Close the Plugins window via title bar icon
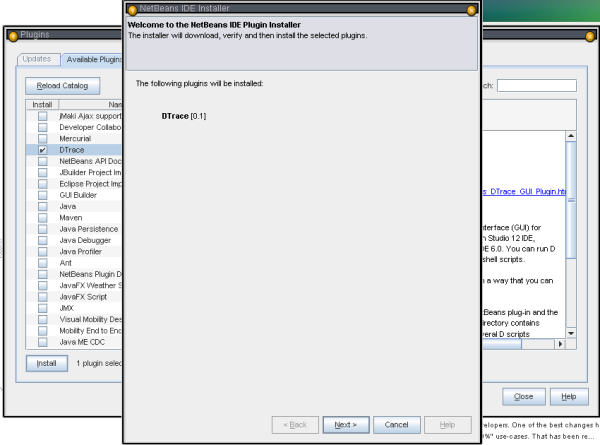 590,36
